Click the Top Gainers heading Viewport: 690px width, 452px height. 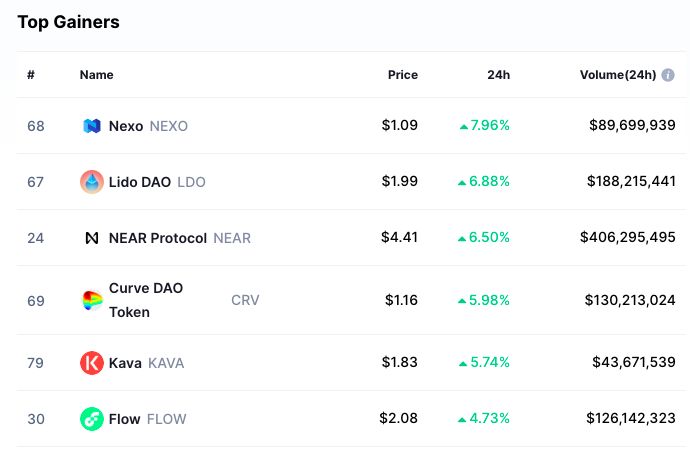tap(68, 22)
